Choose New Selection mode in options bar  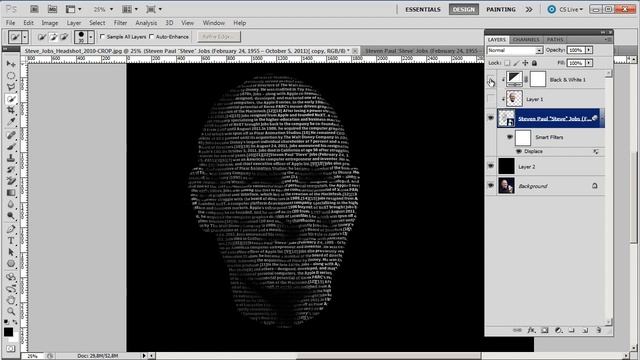coord(42,37)
